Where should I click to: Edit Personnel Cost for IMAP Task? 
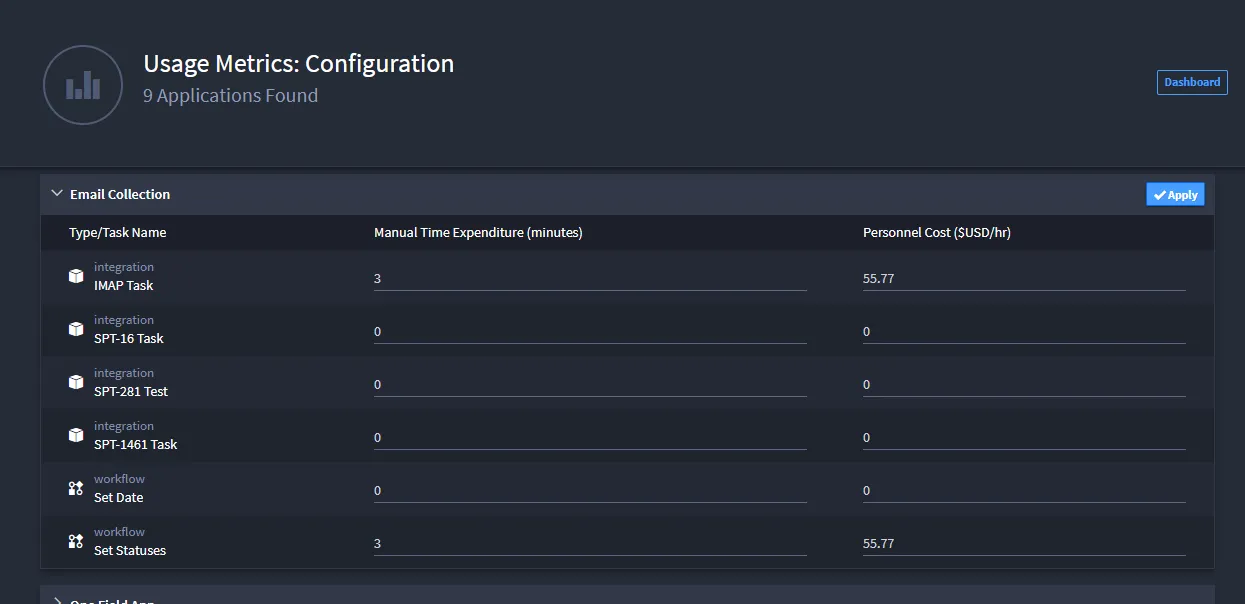tap(1024, 278)
